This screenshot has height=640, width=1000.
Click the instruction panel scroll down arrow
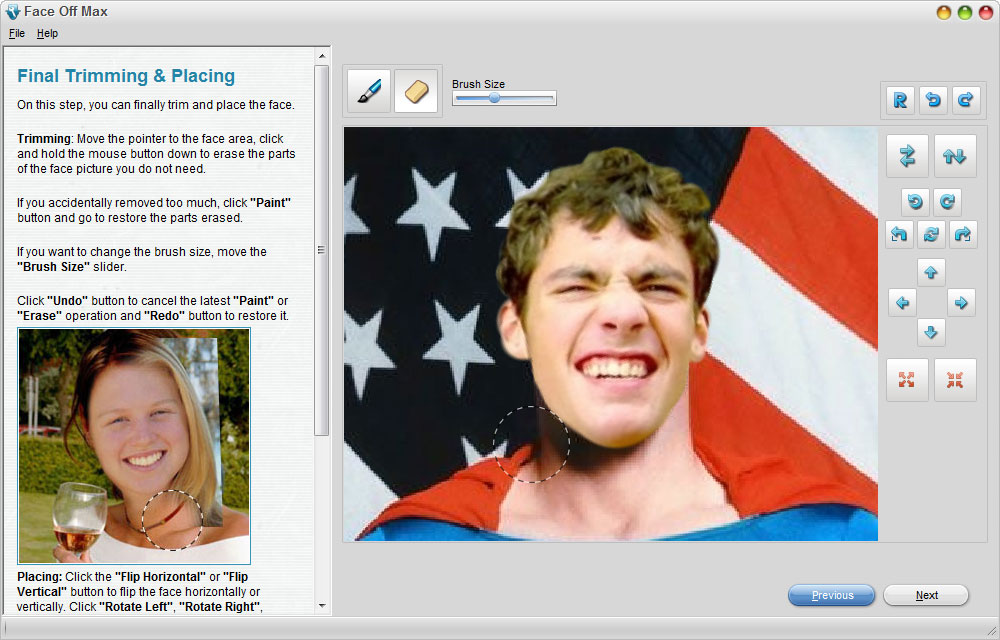click(x=322, y=606)
